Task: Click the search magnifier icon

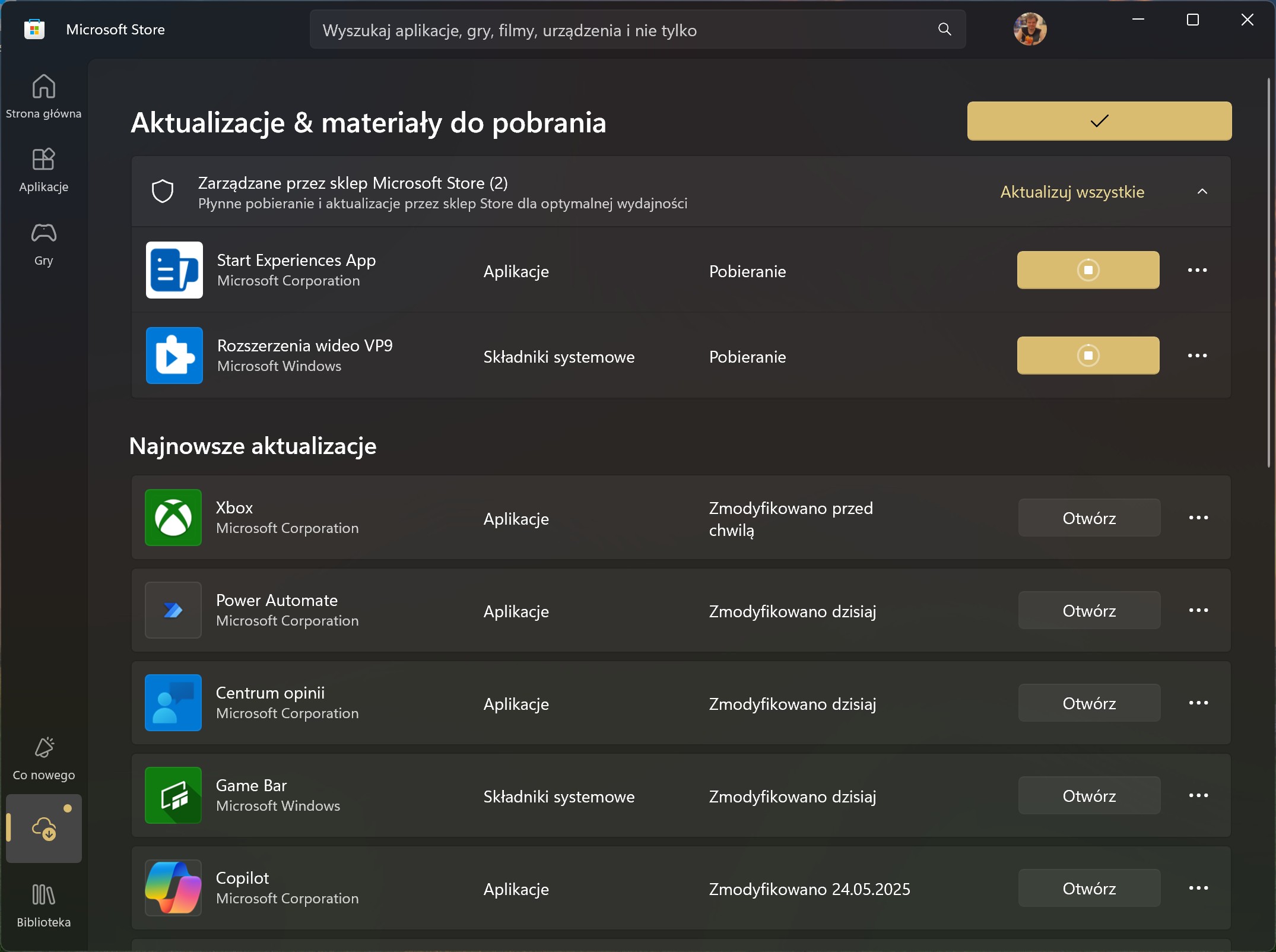Action: click(944, 29)
